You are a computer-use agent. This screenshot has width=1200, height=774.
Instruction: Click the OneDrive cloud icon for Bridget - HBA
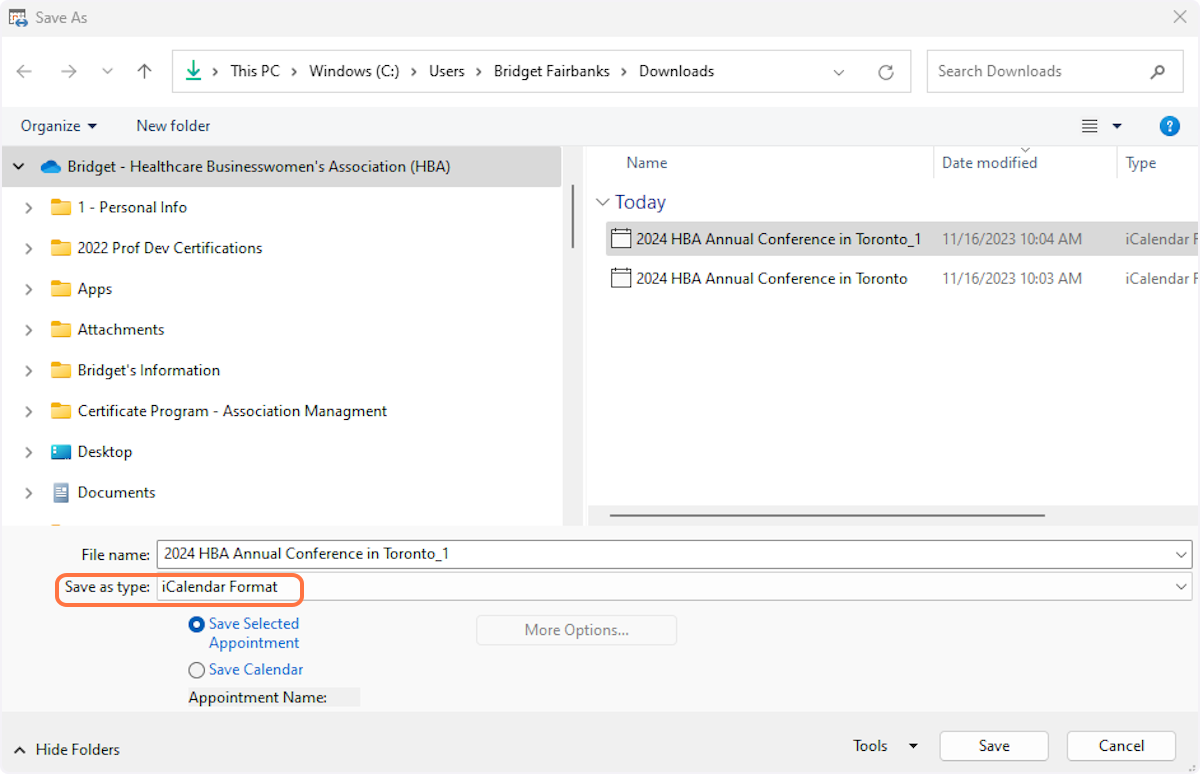click(x=51, y=167)
